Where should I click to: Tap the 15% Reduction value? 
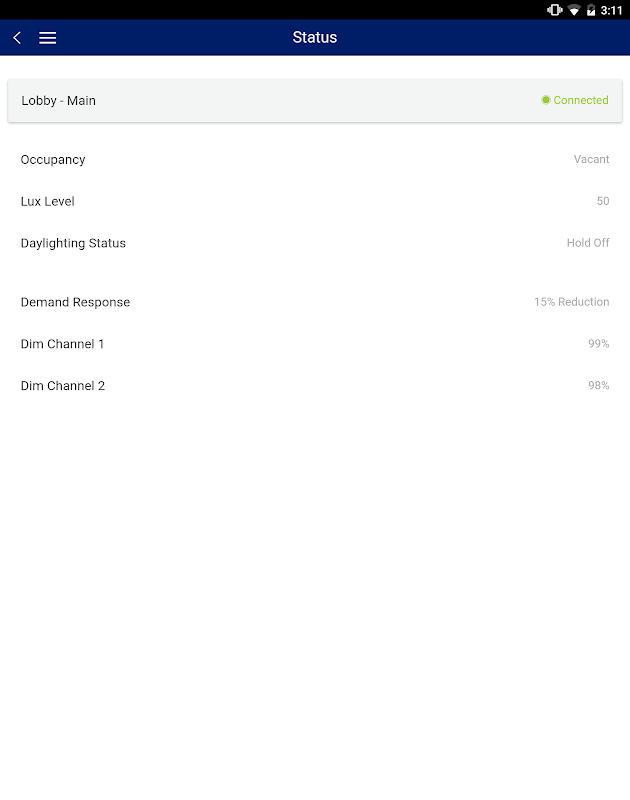[x=571, y=302]
